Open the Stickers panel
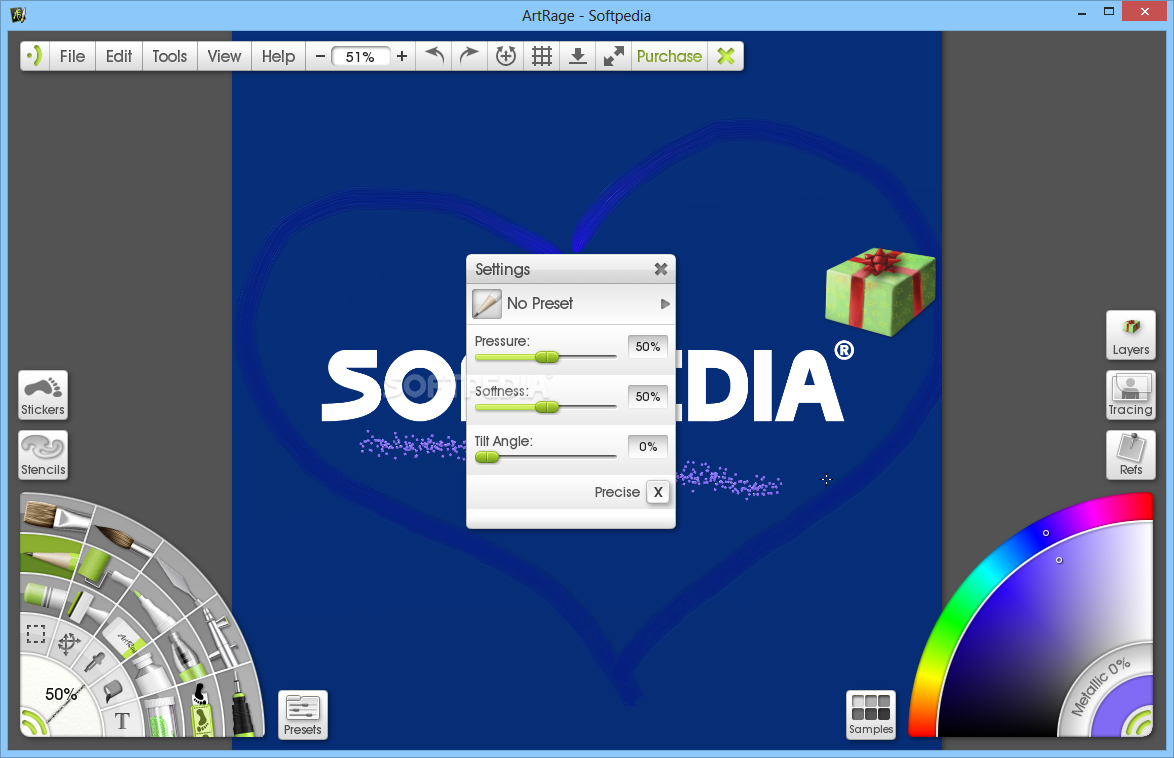 [x=43, y=395]
